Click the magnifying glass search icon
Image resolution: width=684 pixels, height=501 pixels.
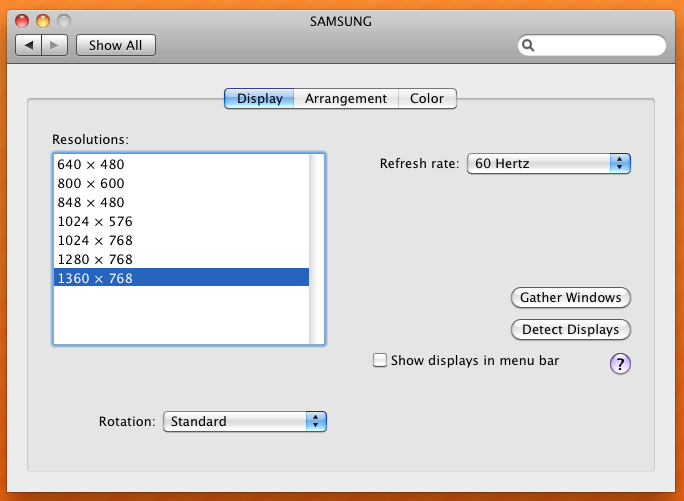coord(528,45)
